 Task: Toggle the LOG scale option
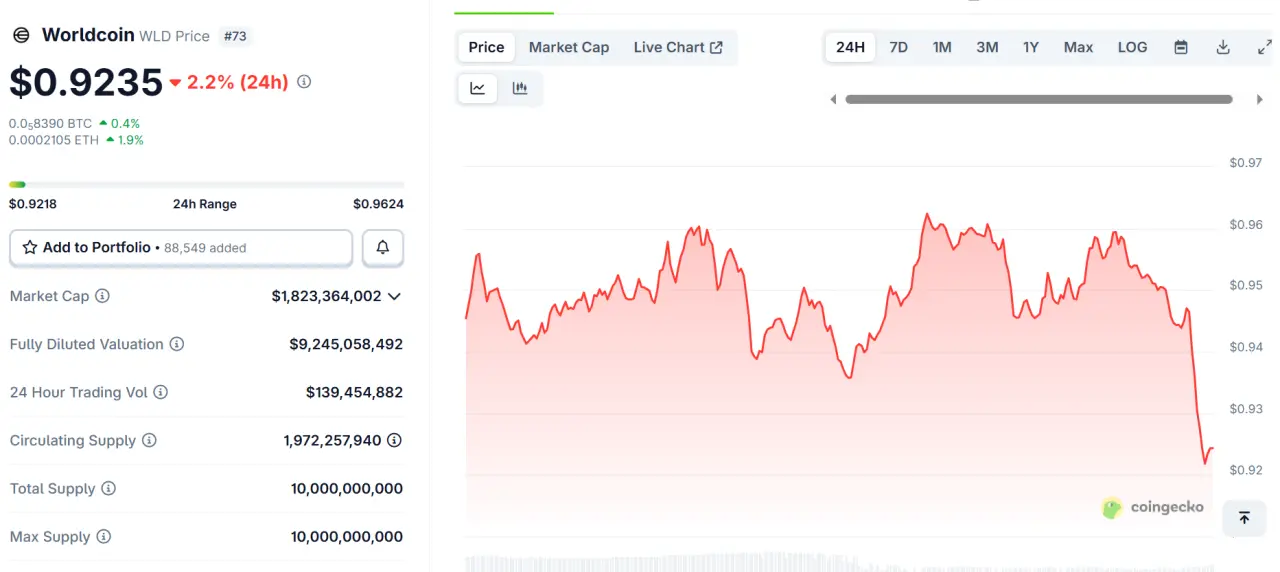point(1132,47)
